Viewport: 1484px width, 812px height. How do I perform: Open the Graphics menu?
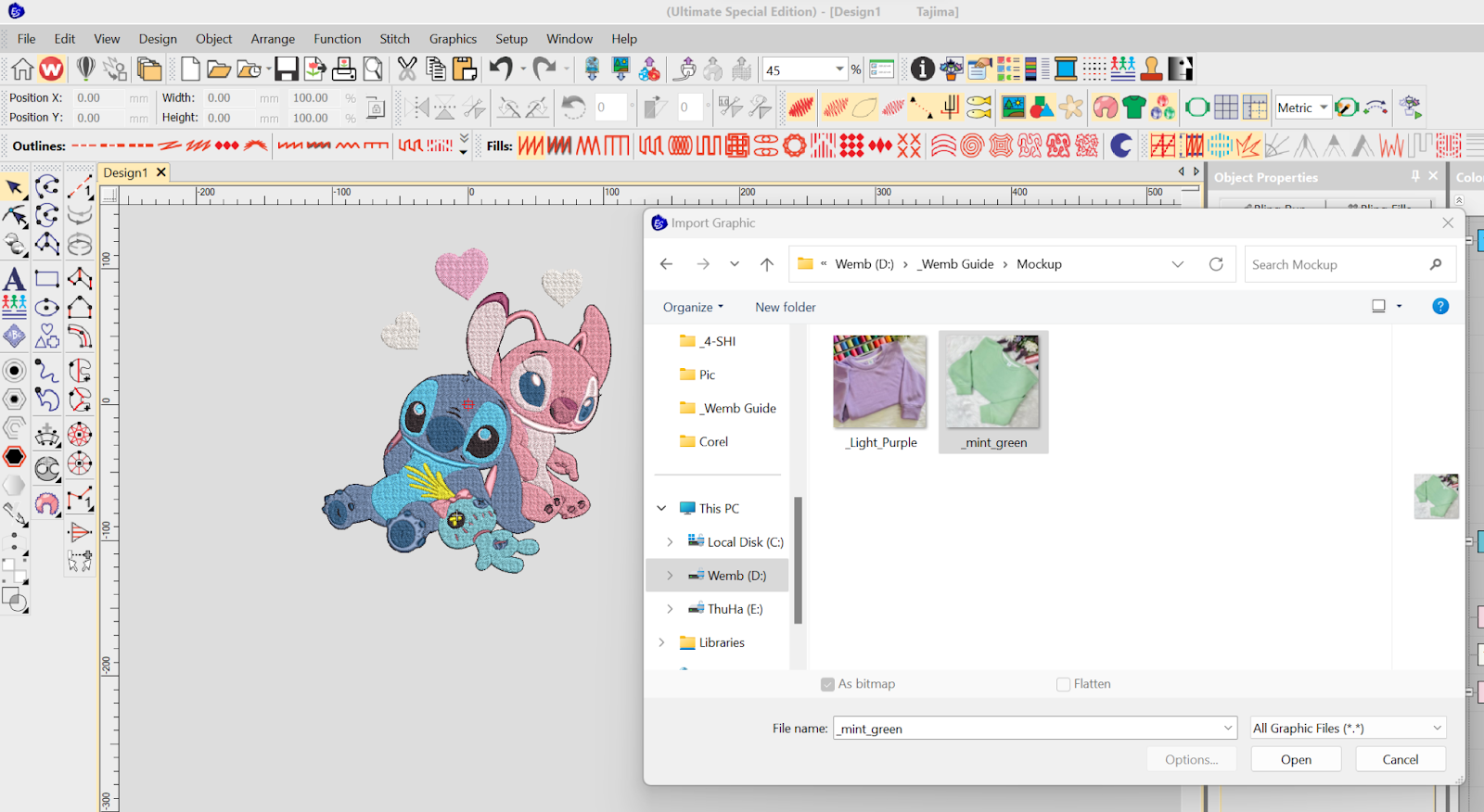point(453,39)
